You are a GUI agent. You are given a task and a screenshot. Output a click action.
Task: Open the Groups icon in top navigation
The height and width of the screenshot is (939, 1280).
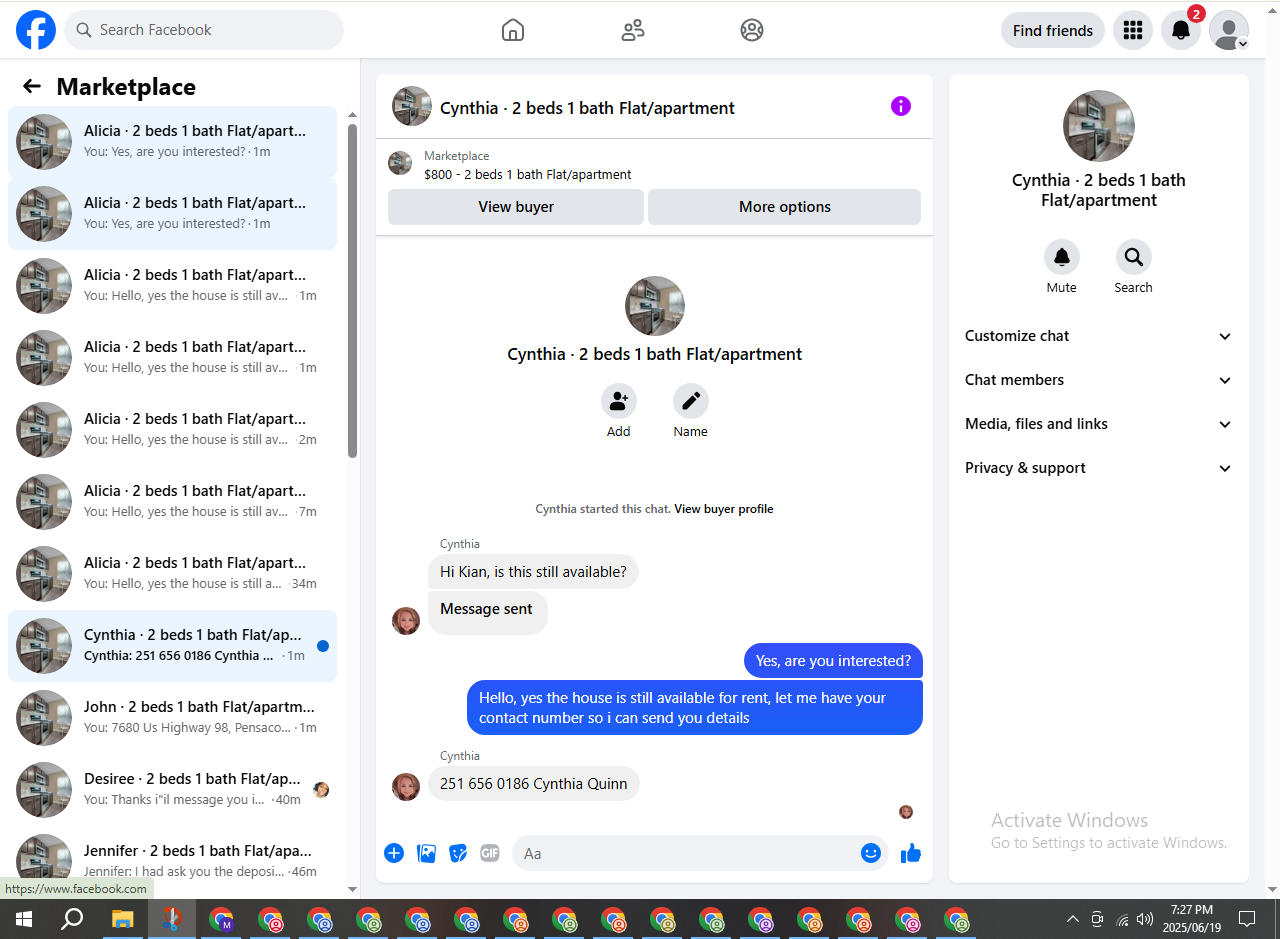pyautogui.click(x=752, y=30)
